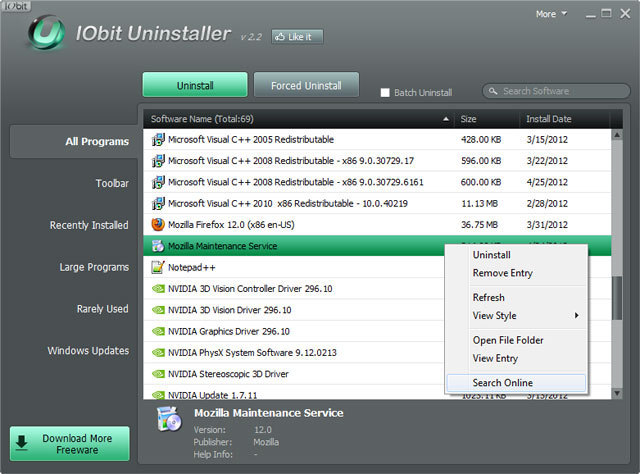Screen dimensions: 640x474
Task: Open the More dropdown menu
Action: [x=551, y=14]
